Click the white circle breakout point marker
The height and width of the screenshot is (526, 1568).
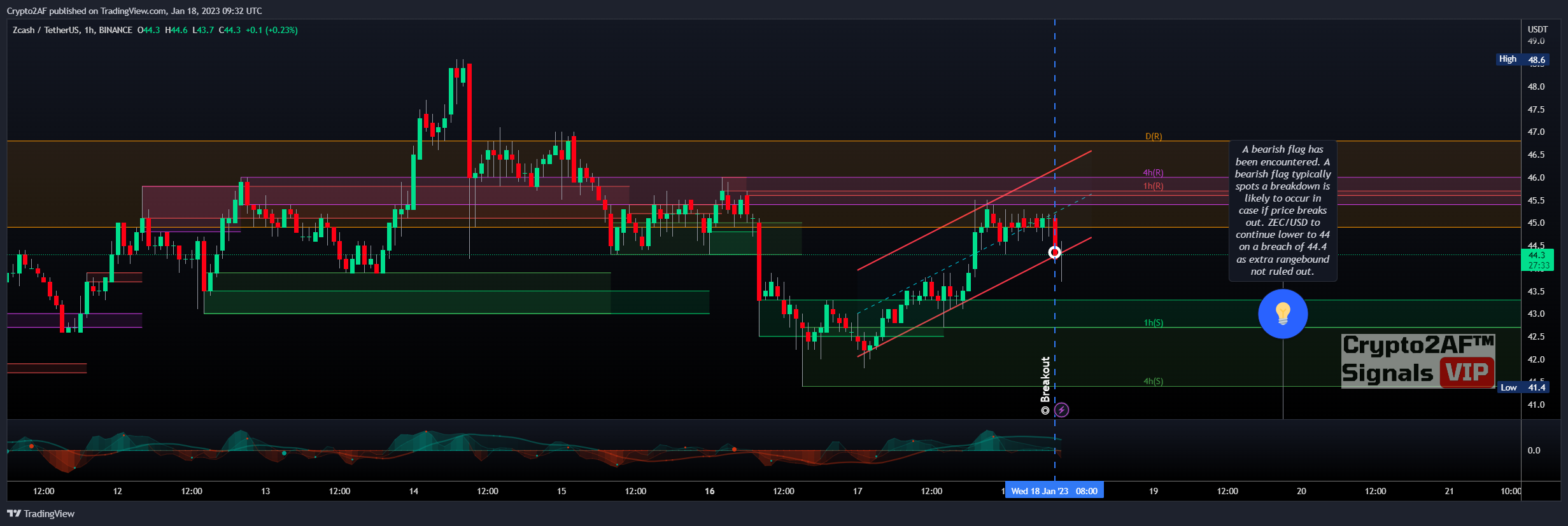pyautogui.click(x=1055, y=253)
